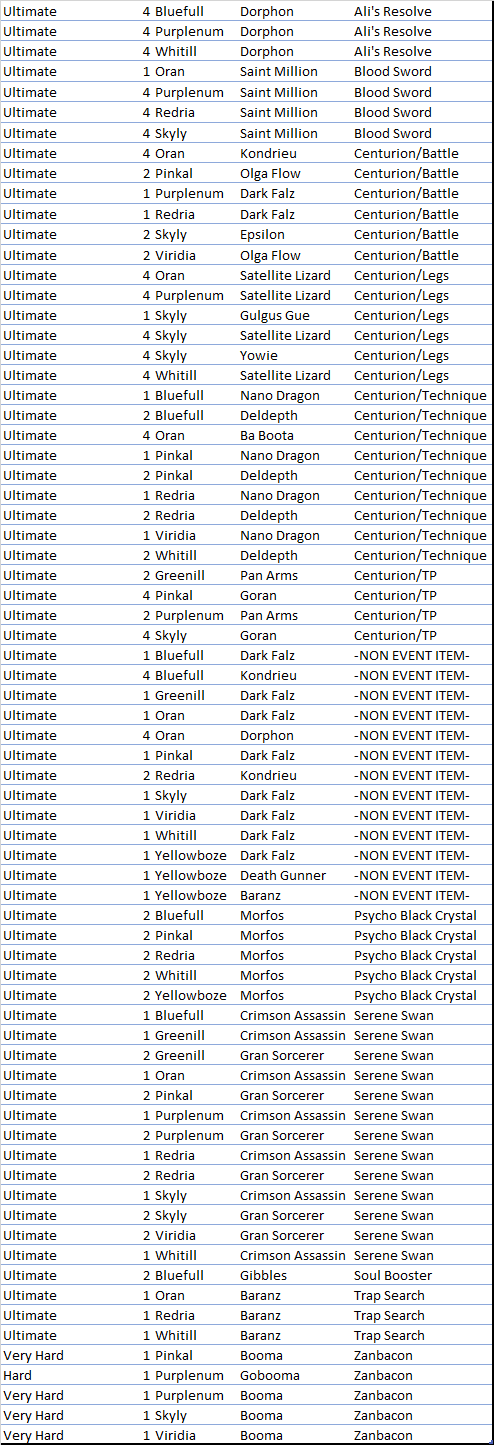Select Centurion/Technique in the Ba Boota row
Image resolution: width=494 pixels, height=1445 pixels.
(x=420, y=435)
